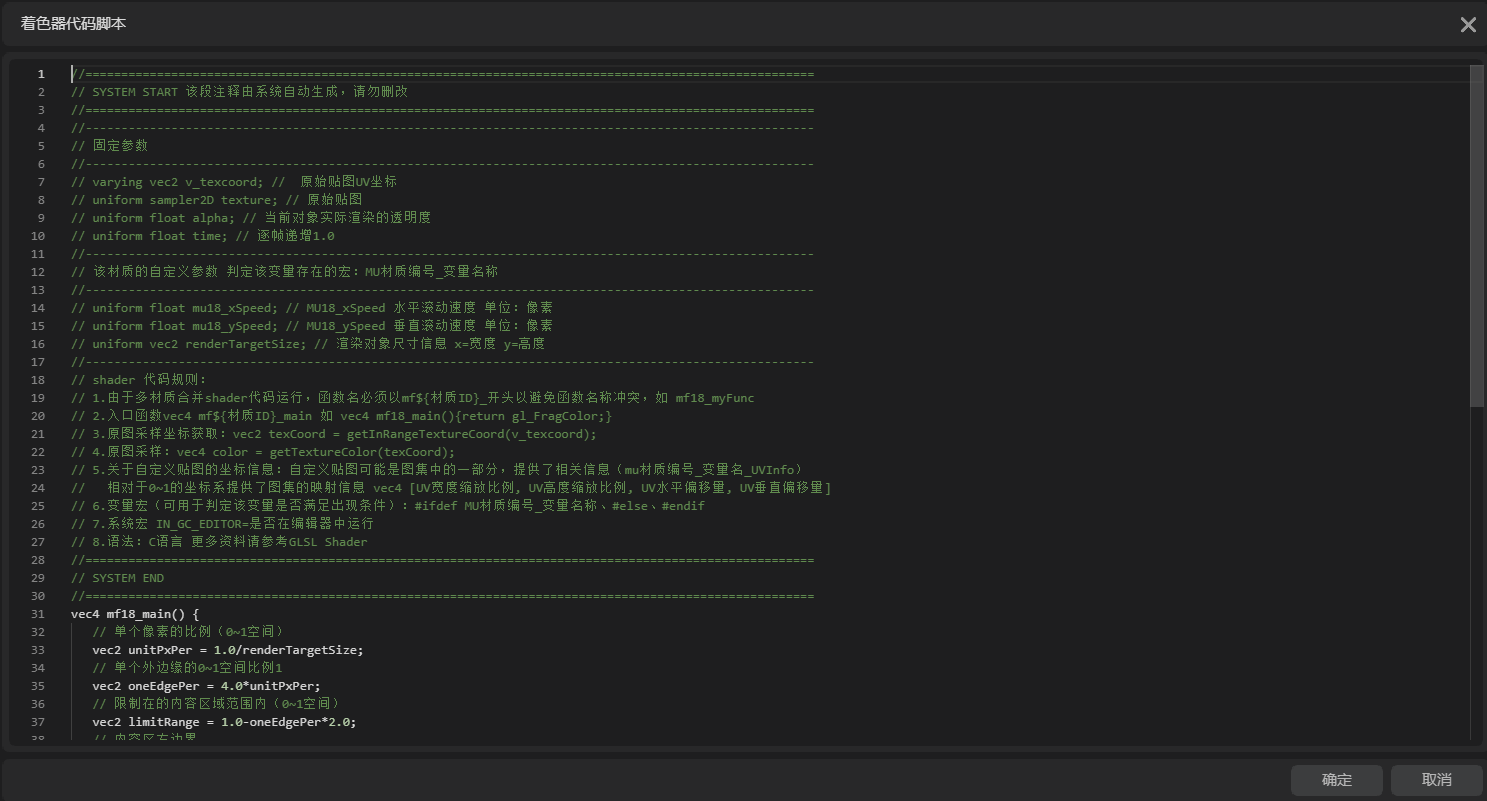Click comment '// 单个外边缘的0~1空间比例1'
This screenshot has height=801, width=1487.
click(187, 668)
